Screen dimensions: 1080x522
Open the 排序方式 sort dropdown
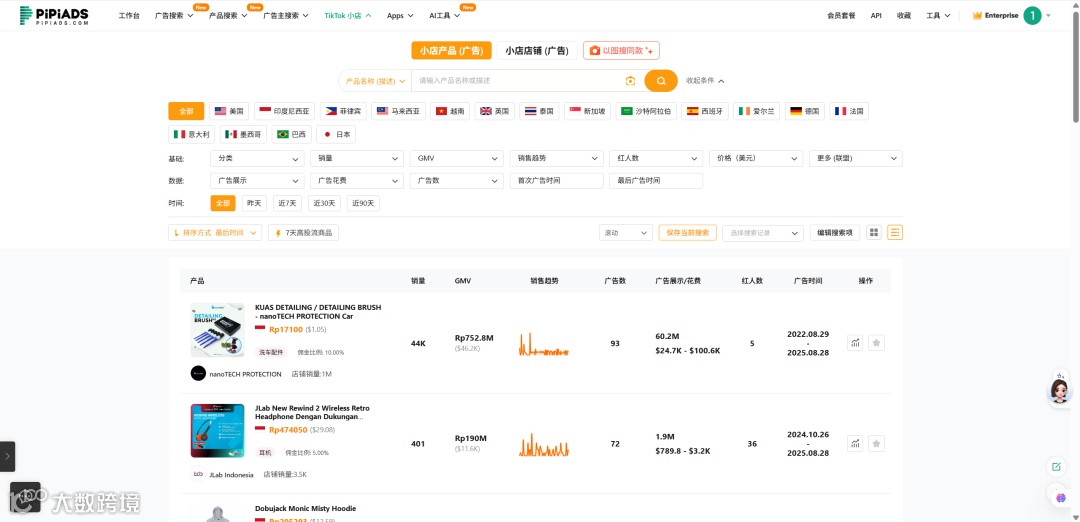(x=215, y=233)
